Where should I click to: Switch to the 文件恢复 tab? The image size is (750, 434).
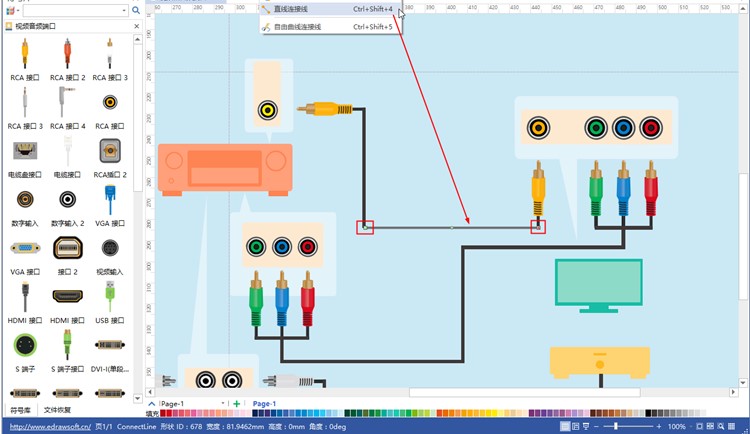click(x=57, y=410)
